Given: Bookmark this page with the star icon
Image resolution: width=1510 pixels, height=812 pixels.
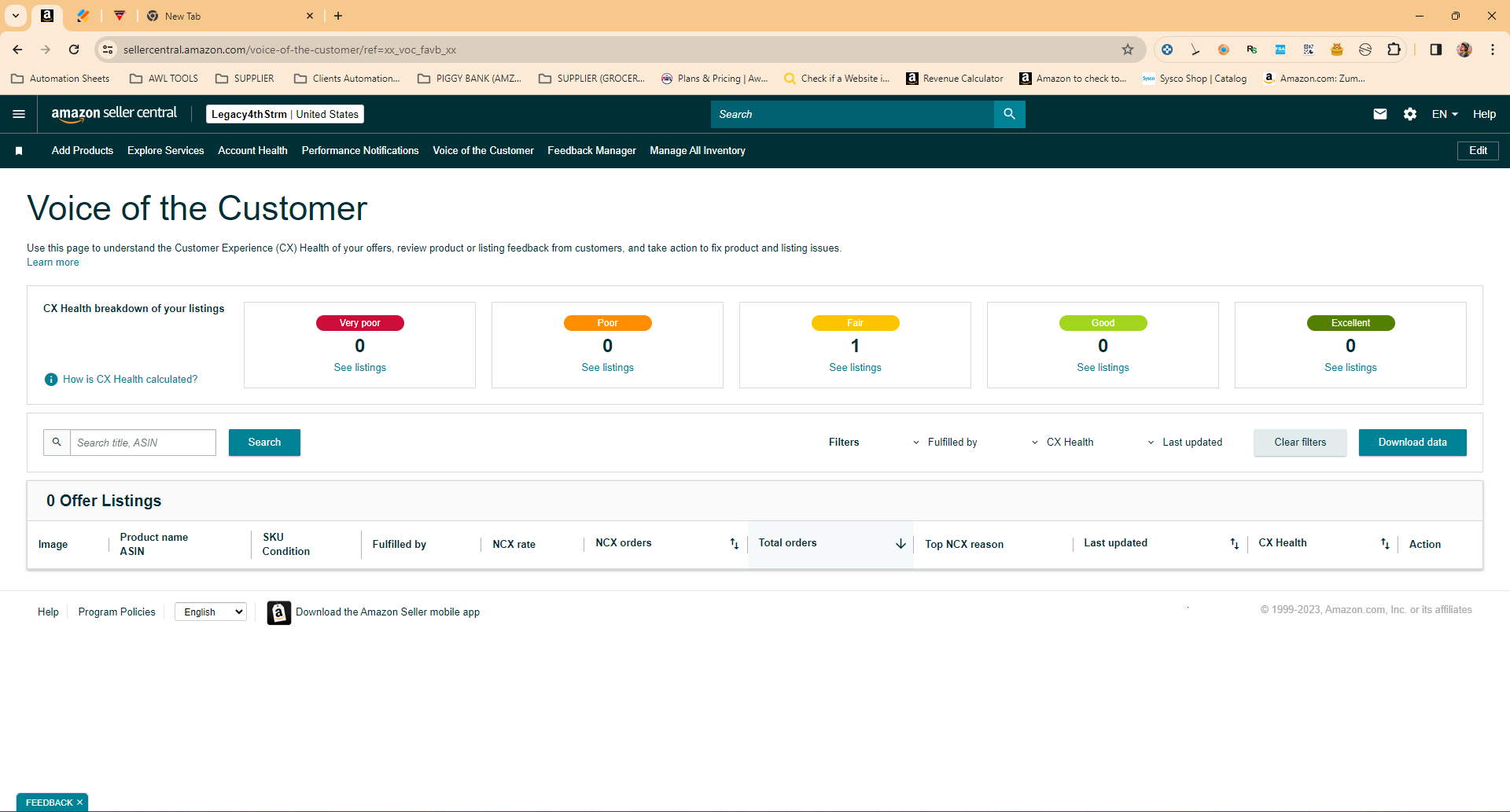Looking at the screenshot, I should click(x=1128, y=50).
